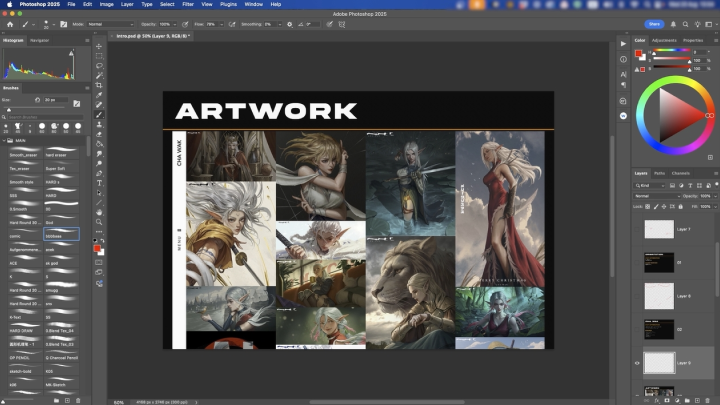720x405 pixels.
Task: Select the Eyedropper tool
Action: [99, 95]
